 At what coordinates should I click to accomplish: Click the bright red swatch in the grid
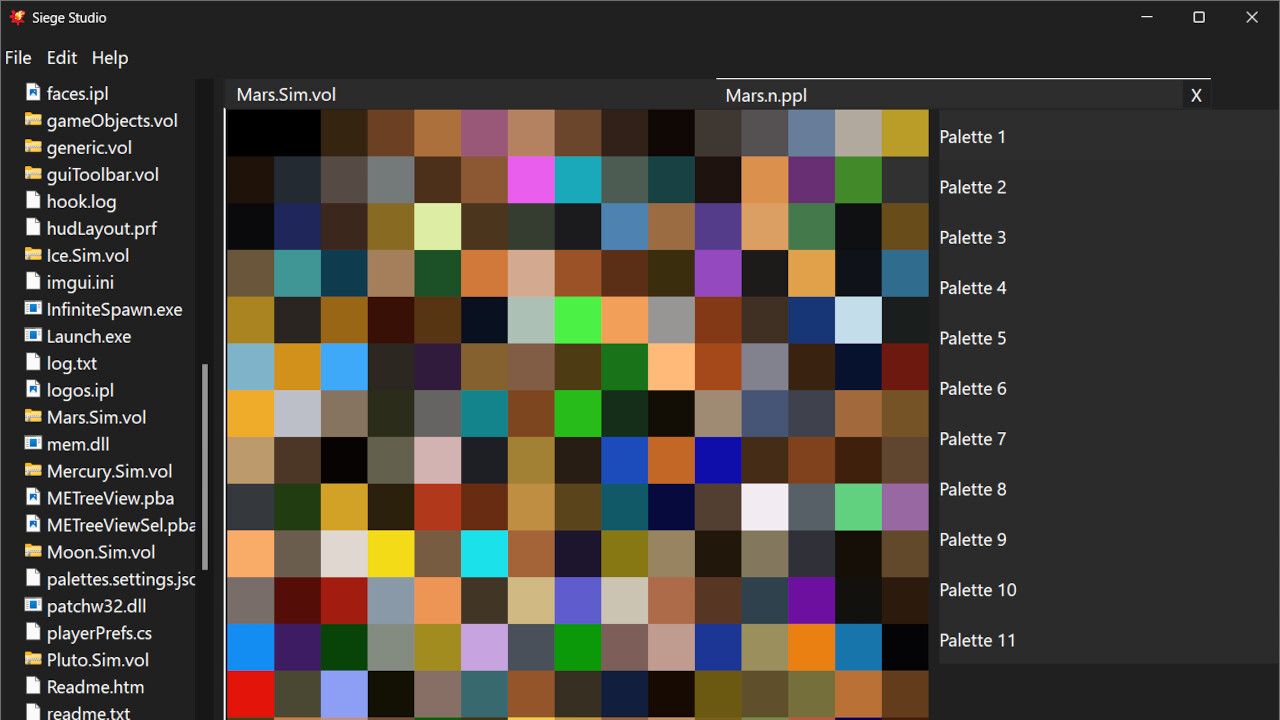pos(250,694)
